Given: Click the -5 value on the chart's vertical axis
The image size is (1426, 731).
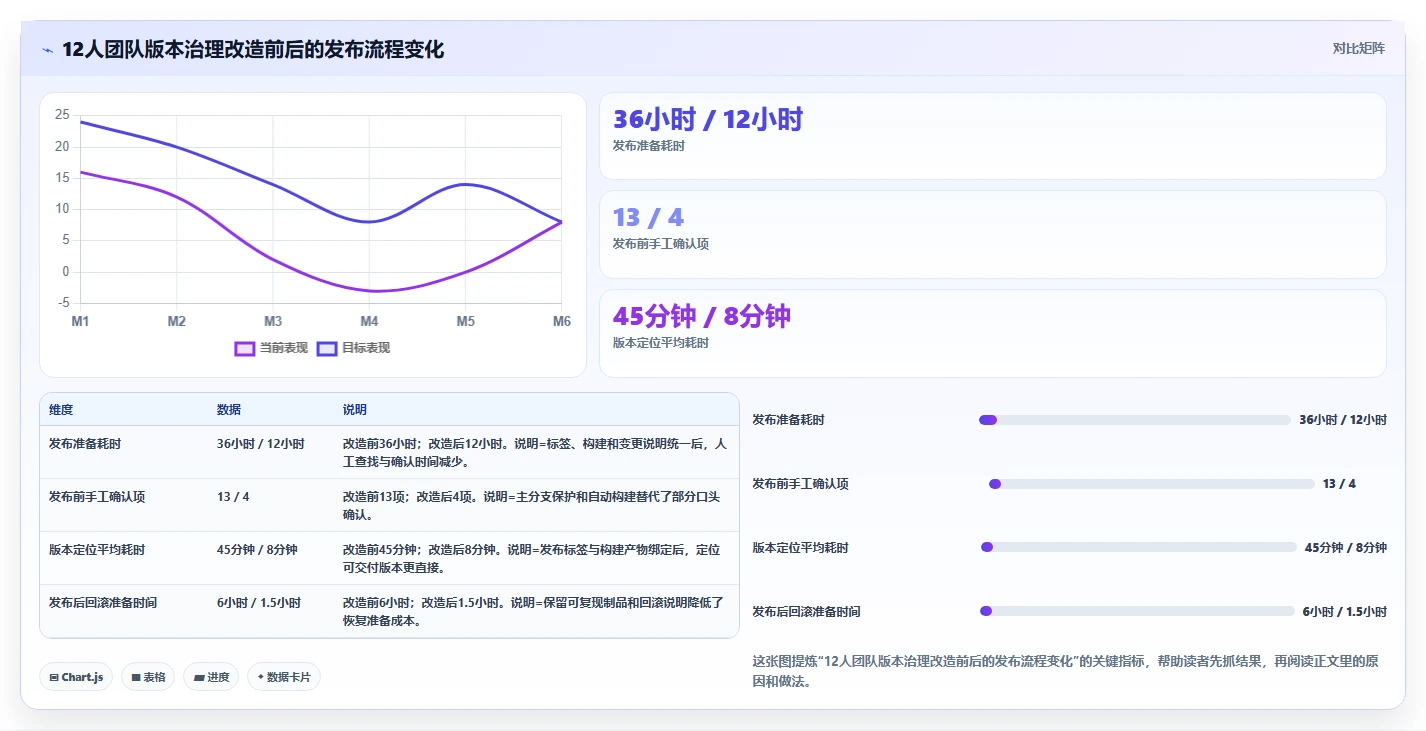Looking at the screenshot, I should pos(62,303).
